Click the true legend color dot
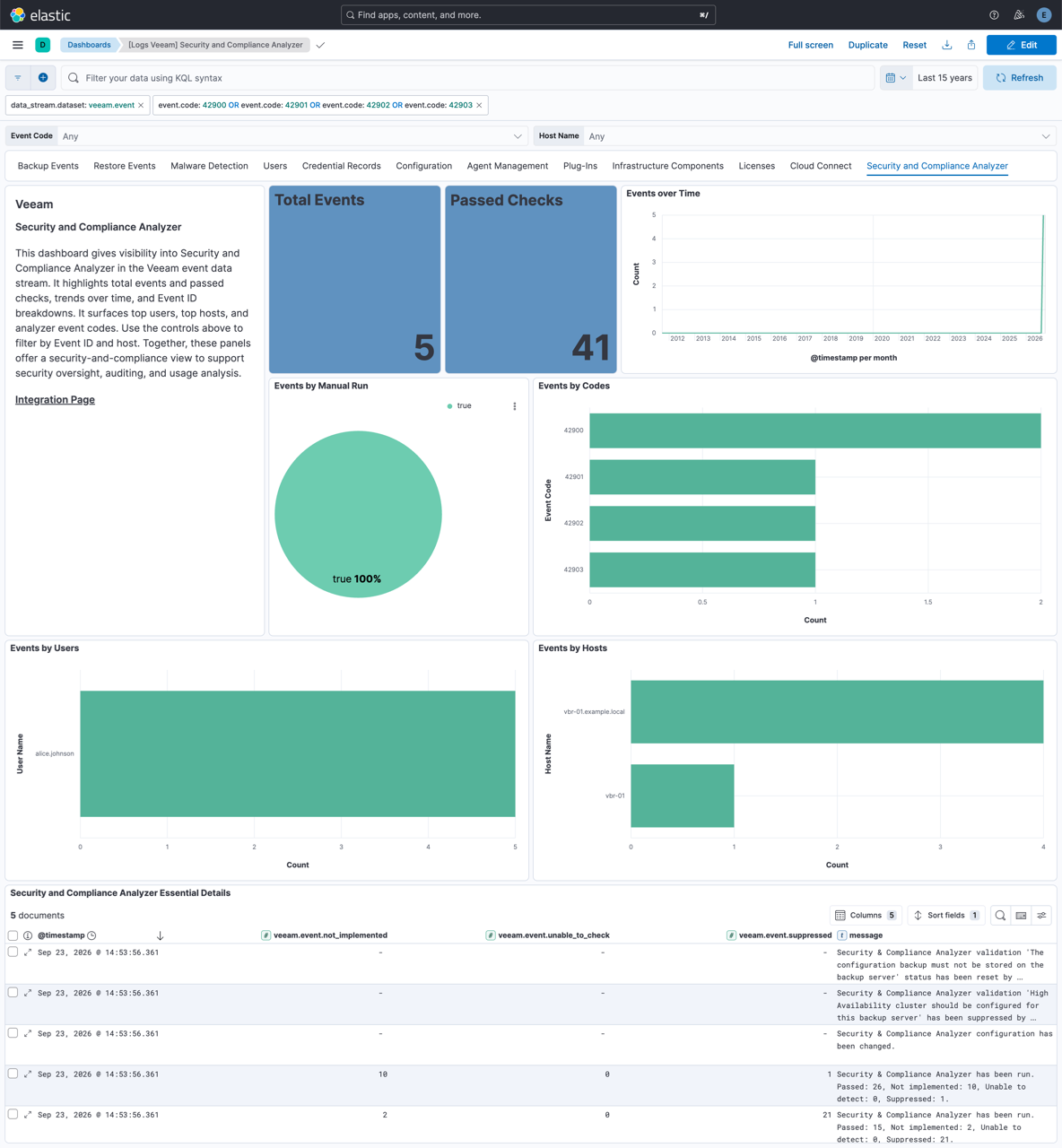 (x=449, y=406)
